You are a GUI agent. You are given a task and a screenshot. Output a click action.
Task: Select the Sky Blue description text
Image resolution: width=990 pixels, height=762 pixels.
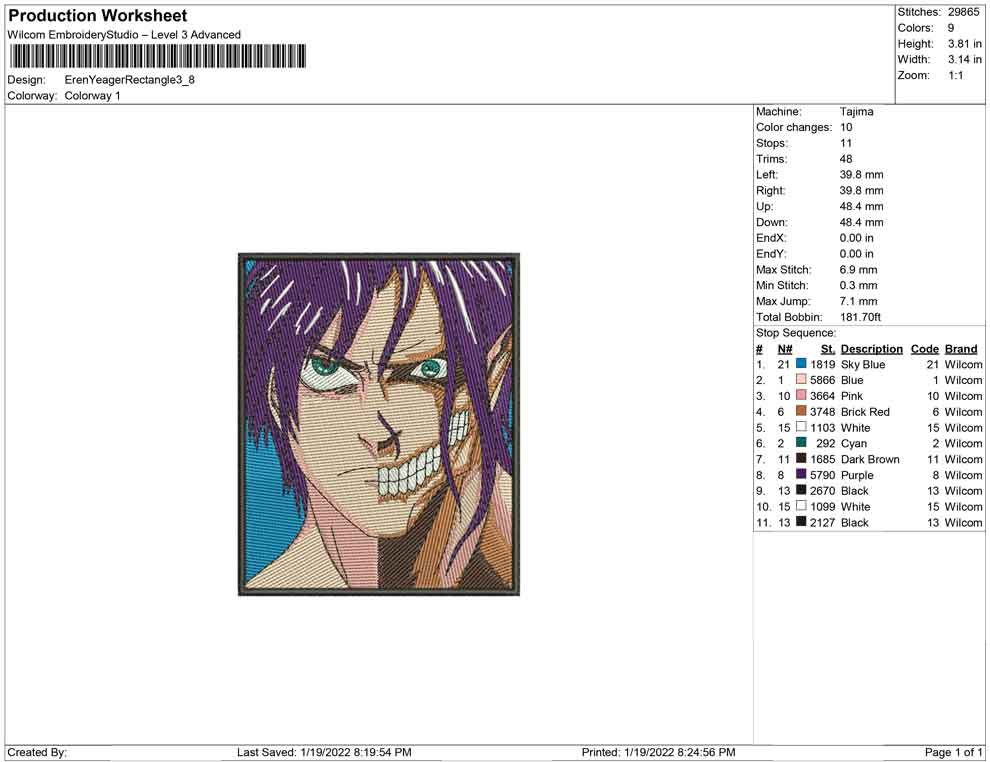[x=863, y=364]
